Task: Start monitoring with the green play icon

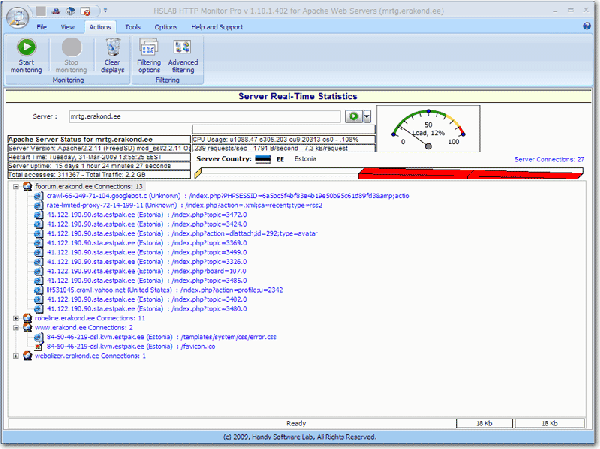Action: click(x=26, y=46)
